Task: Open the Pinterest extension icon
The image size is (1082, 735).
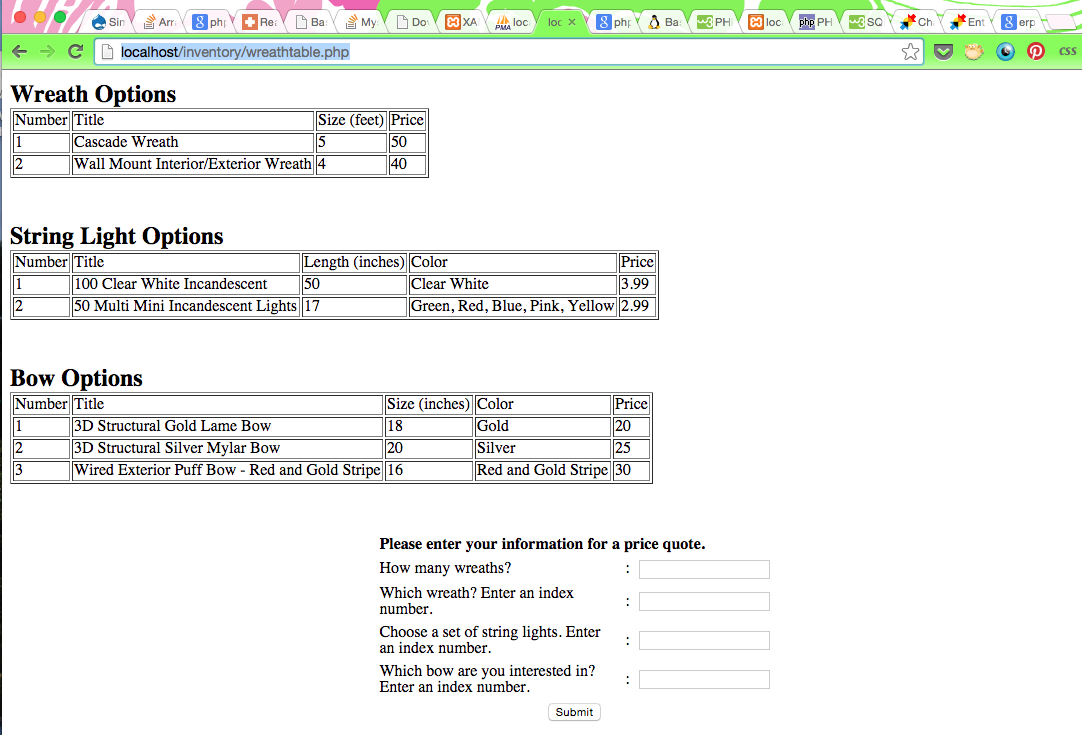Action: (x=1036, y=52)
